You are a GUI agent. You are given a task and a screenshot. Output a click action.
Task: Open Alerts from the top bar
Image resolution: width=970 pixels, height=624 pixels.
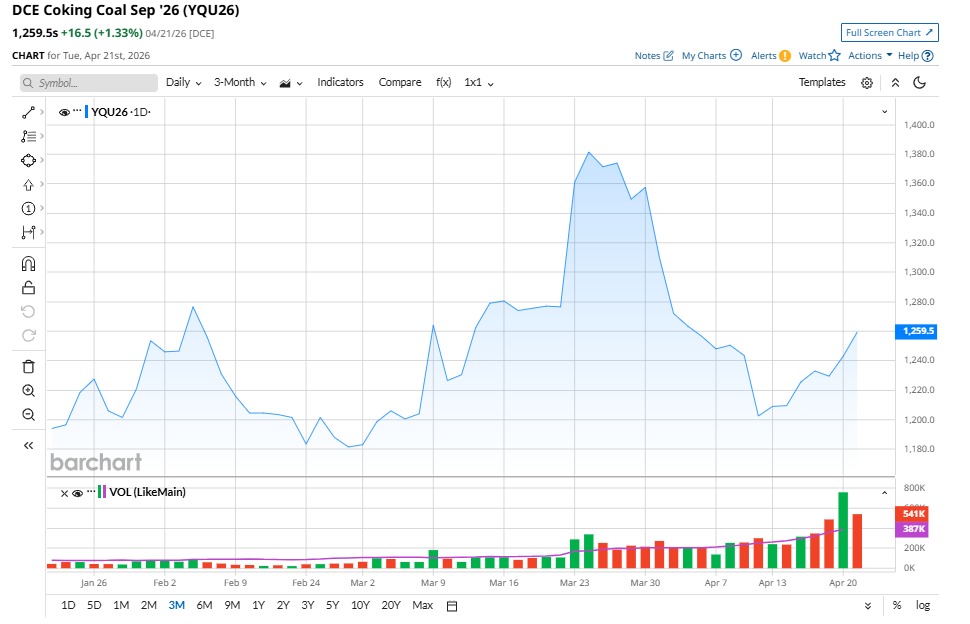pos(762,55)
